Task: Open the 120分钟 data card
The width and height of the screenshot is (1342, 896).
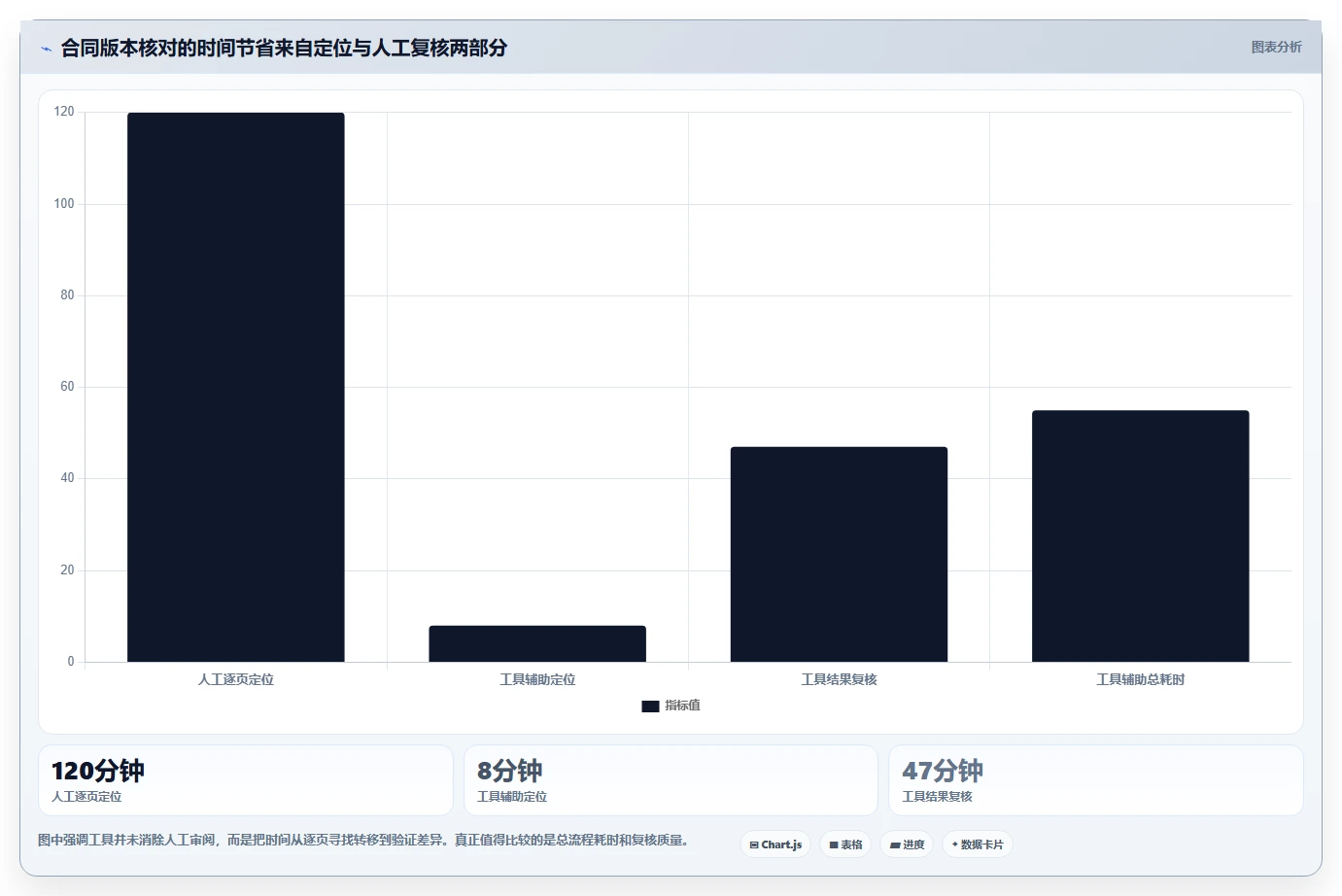Action: (246, 780)
